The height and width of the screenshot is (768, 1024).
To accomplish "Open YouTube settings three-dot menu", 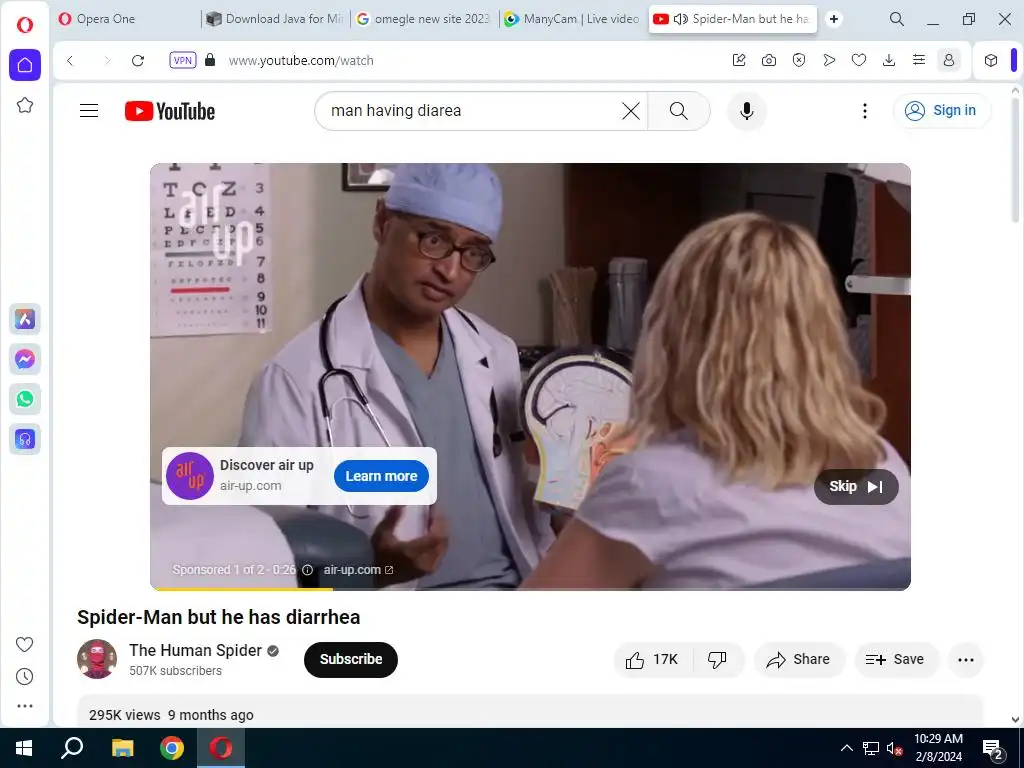I will [865, 111].
